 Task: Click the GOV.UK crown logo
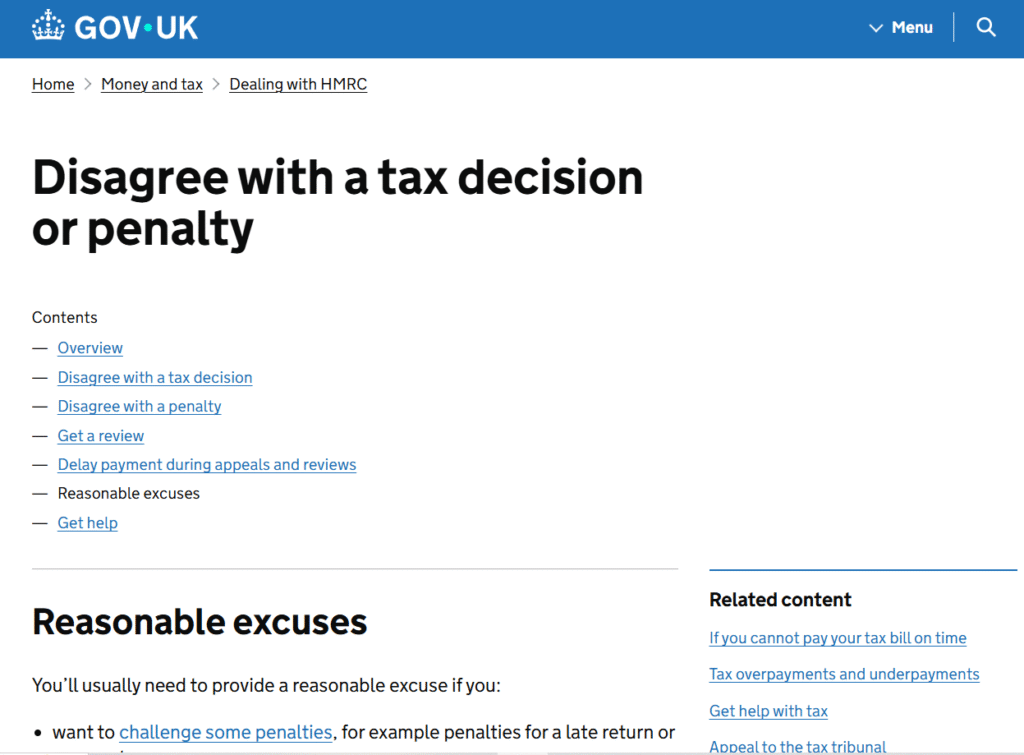(48, 26)
